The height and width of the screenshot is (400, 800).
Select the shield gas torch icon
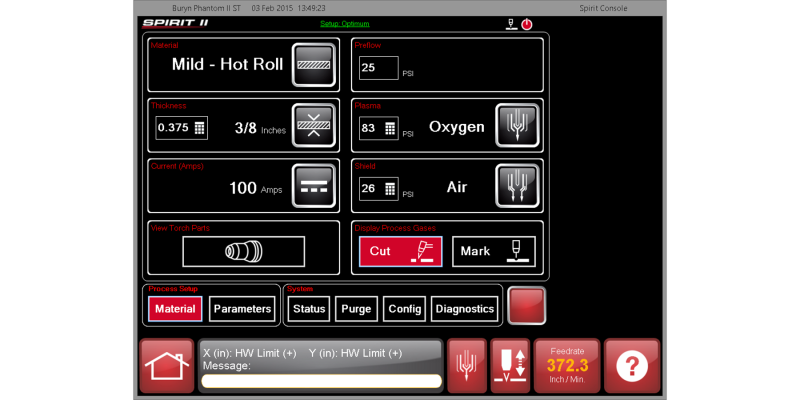pyautogui.click(x=519, y=186)
